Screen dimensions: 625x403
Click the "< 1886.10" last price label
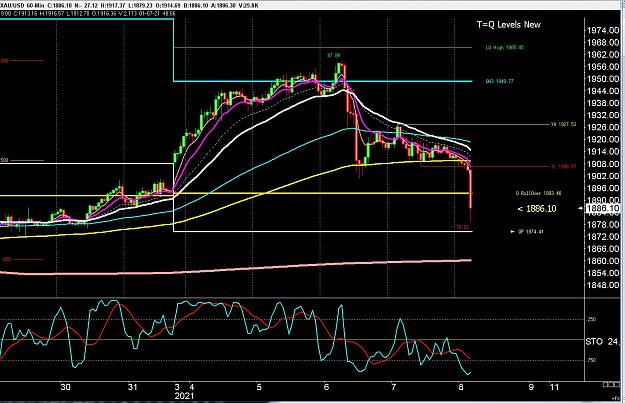[537, 208]
